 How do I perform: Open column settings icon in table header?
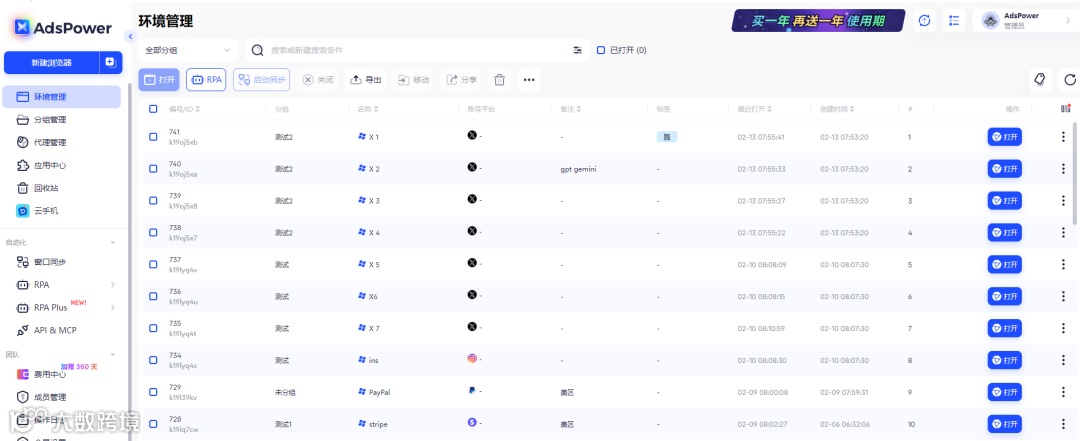(1066, 109)
